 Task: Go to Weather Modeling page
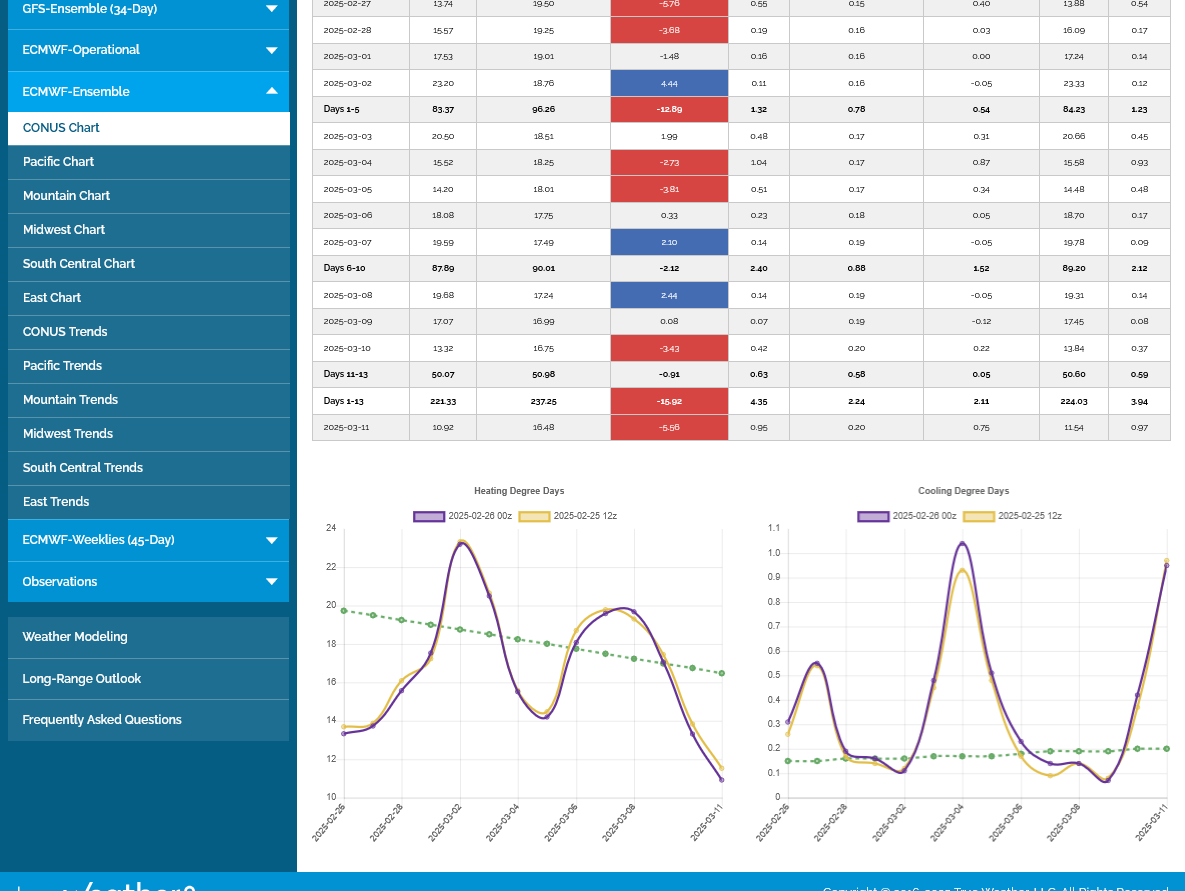148,637
